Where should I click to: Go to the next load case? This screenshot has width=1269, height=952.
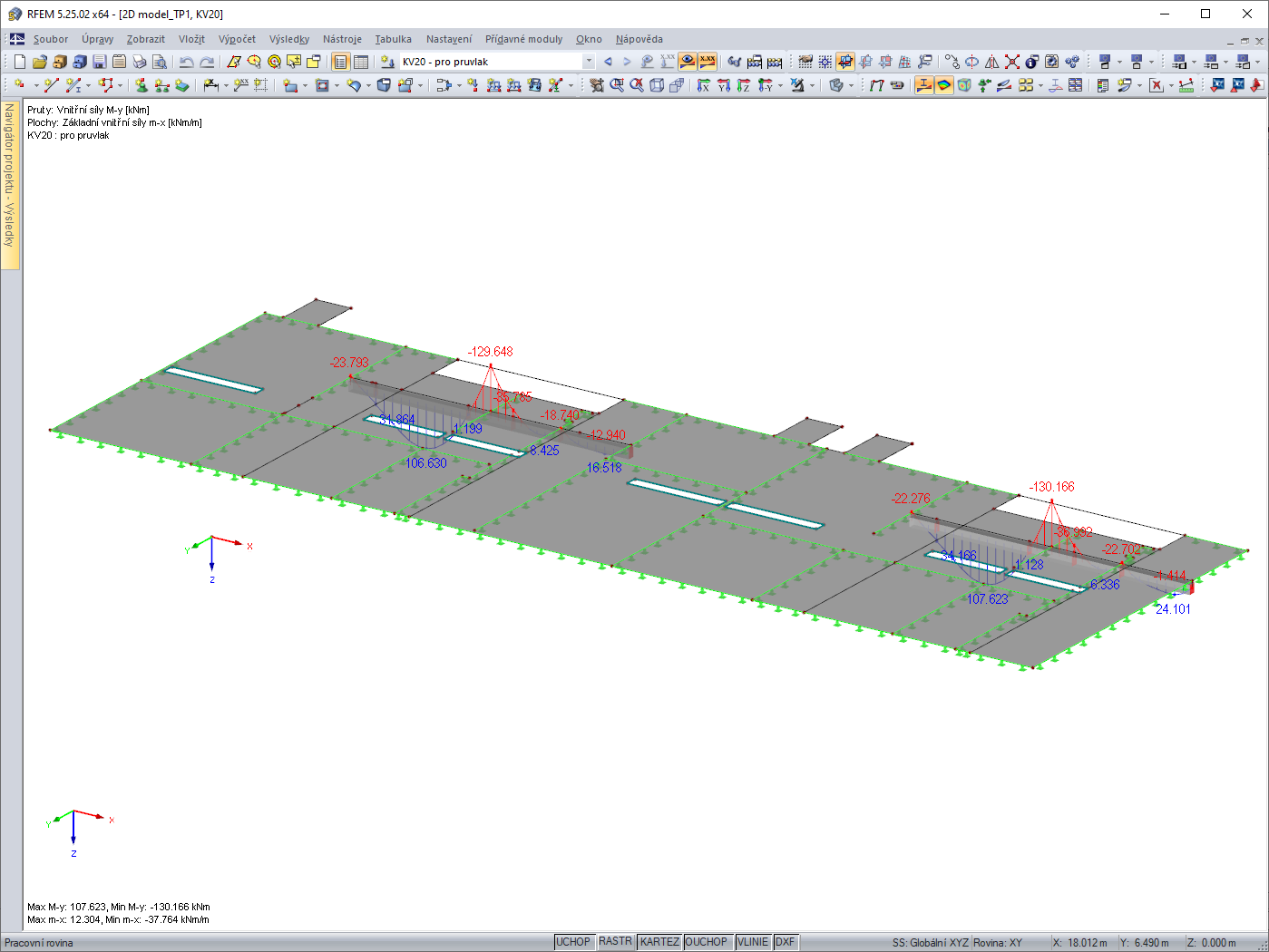(627, 62)
